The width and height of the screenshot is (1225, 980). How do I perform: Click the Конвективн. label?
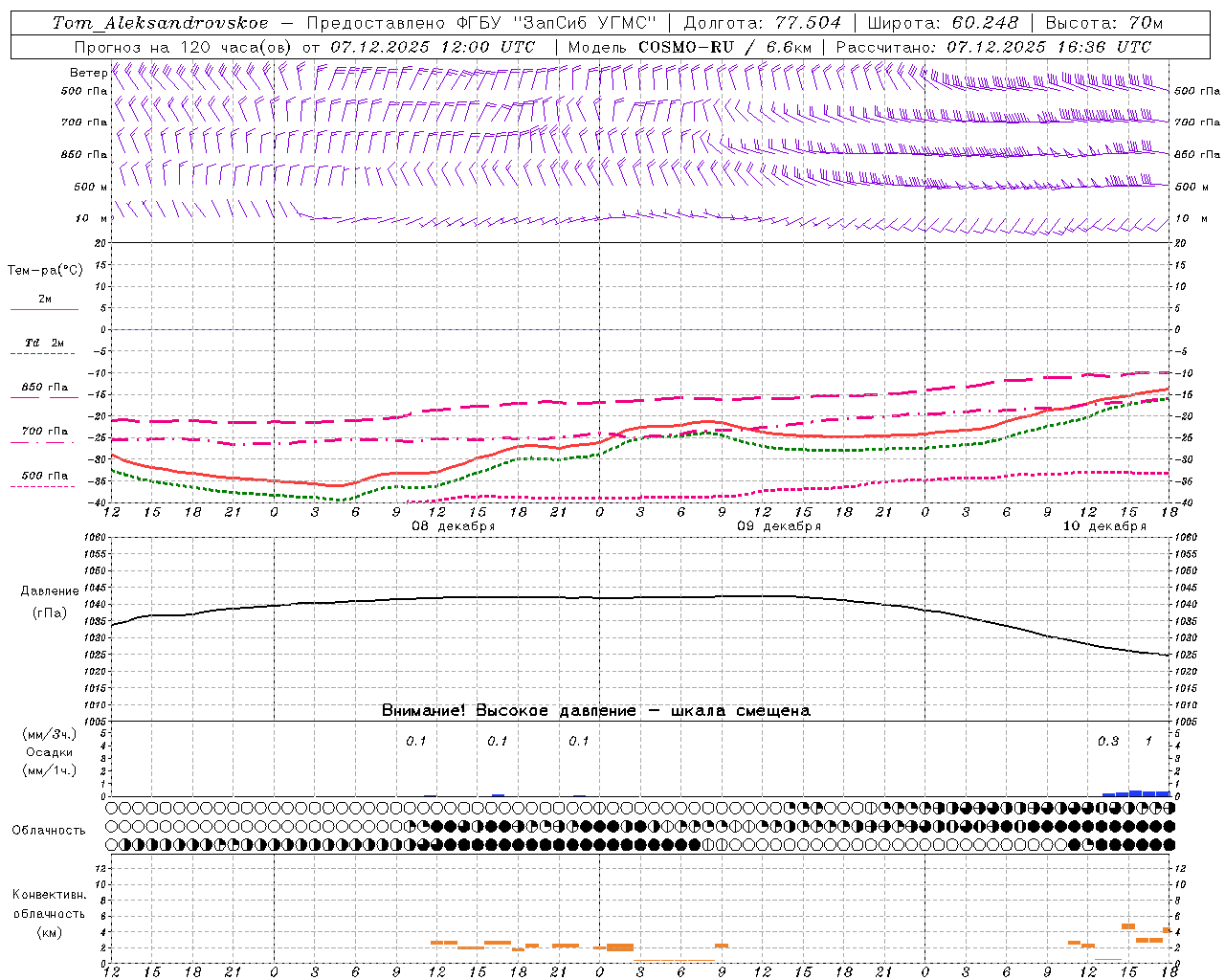click(50, 895)
